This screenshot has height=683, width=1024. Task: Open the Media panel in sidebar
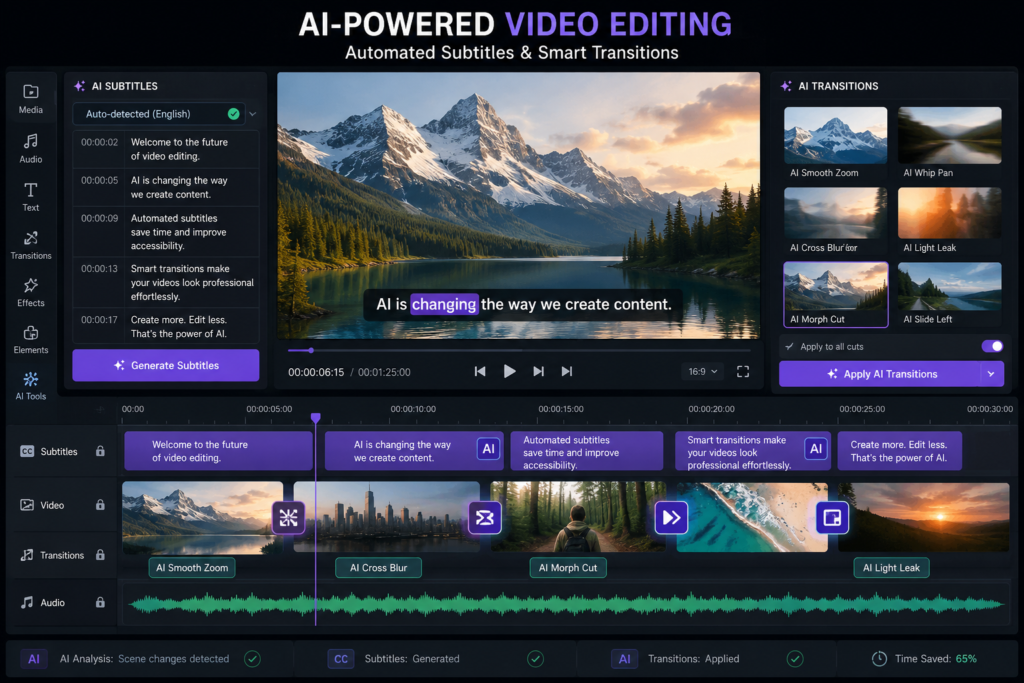(31, 99)
